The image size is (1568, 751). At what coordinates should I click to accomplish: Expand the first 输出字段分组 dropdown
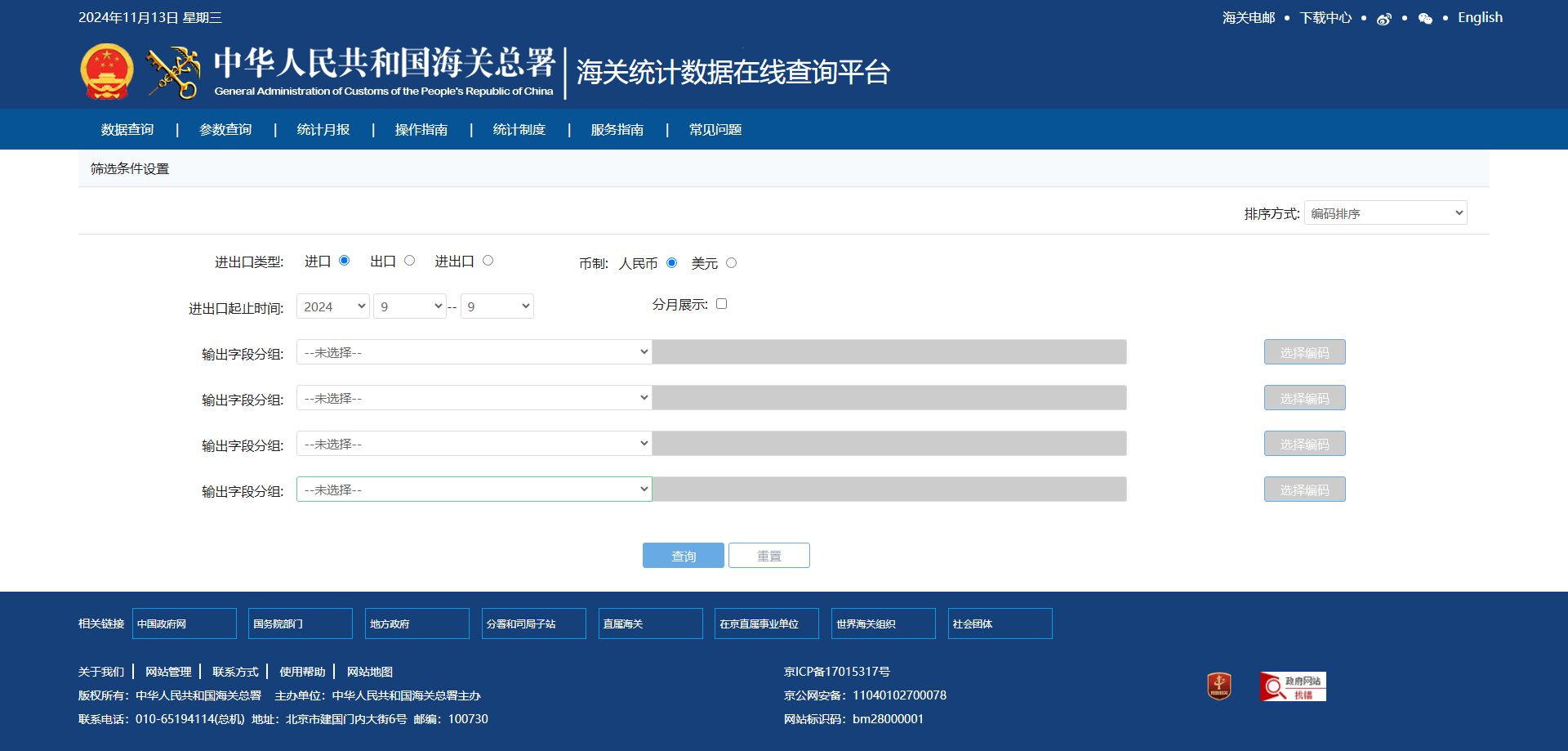click(474, 352)
